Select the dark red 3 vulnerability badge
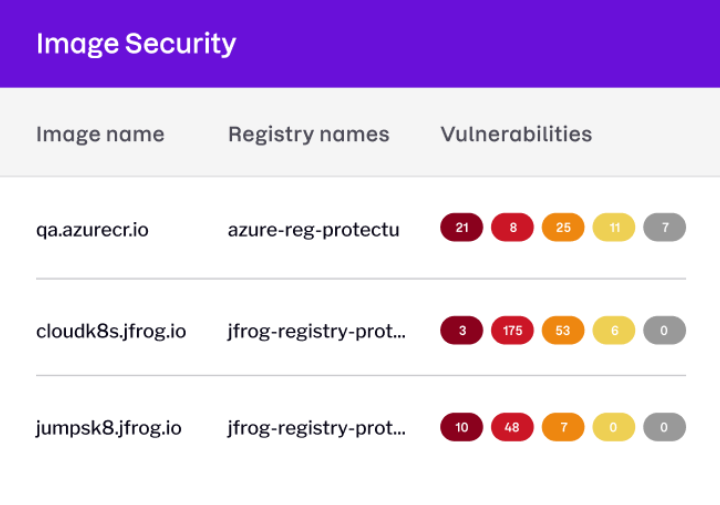Screen dimensions: 720x505 tap(461, 330)
